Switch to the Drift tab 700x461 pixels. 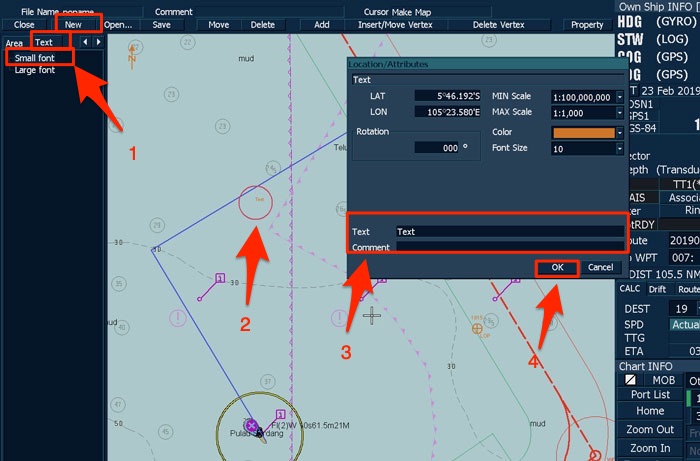pos(658,289)
